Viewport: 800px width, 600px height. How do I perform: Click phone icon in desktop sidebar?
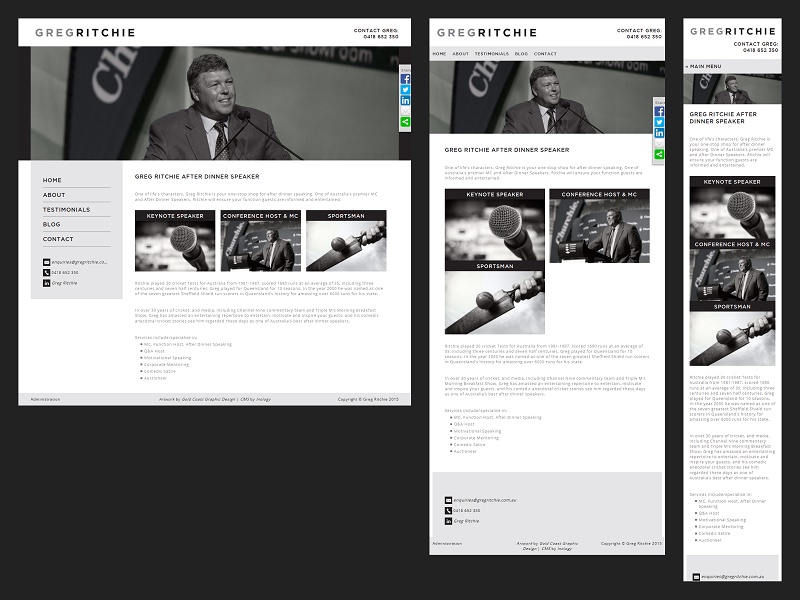tap(46, 272)
